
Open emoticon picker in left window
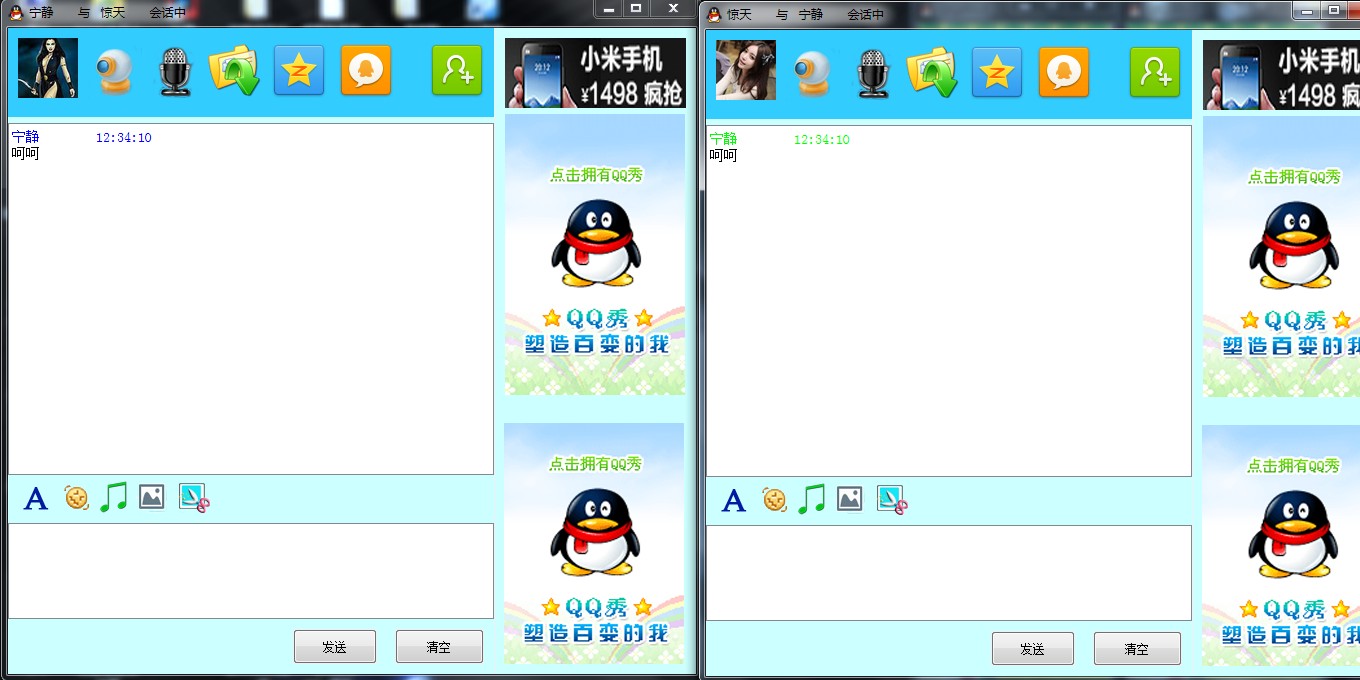(77, 497)
